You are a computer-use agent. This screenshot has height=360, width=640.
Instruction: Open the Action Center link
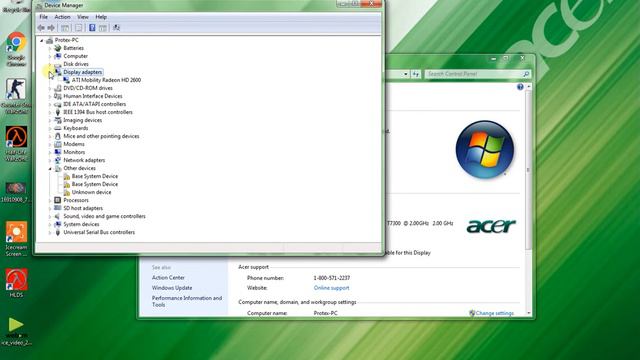pos(168,278)
